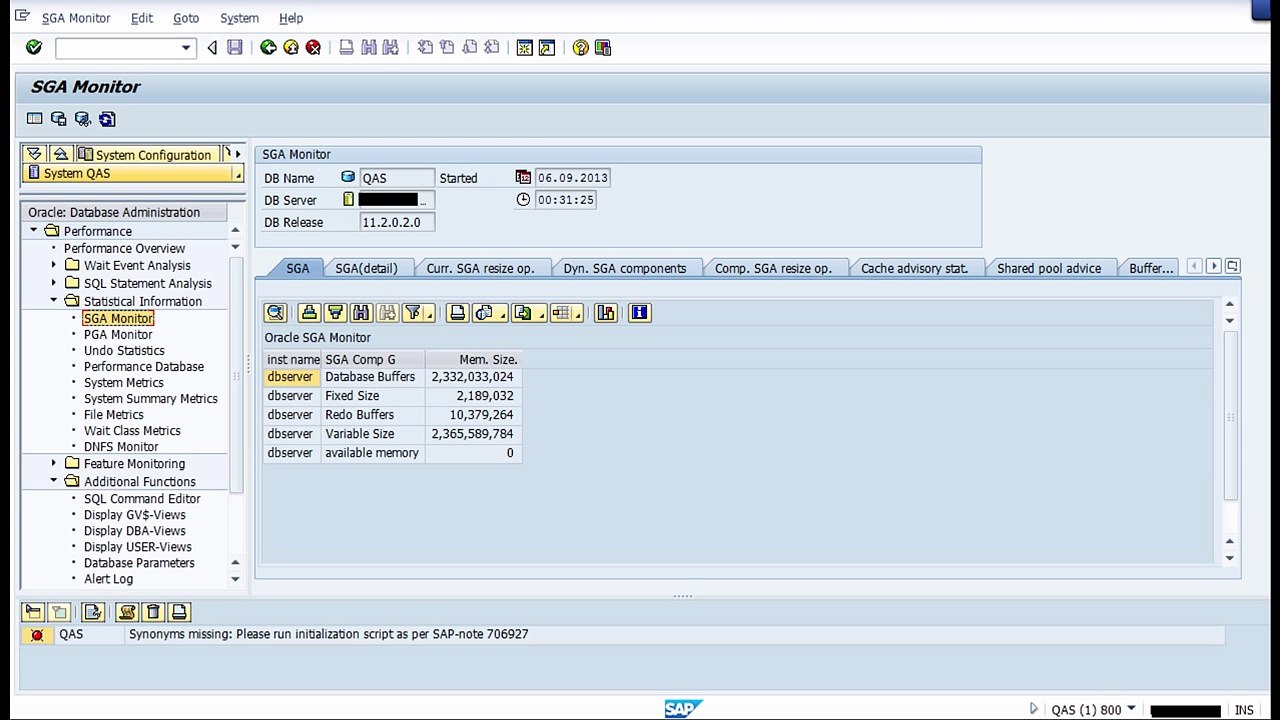Viewport: 1280px width, 720px height.
Task: Switch to Dyn. SGA components tab
Action: [625, 268]
